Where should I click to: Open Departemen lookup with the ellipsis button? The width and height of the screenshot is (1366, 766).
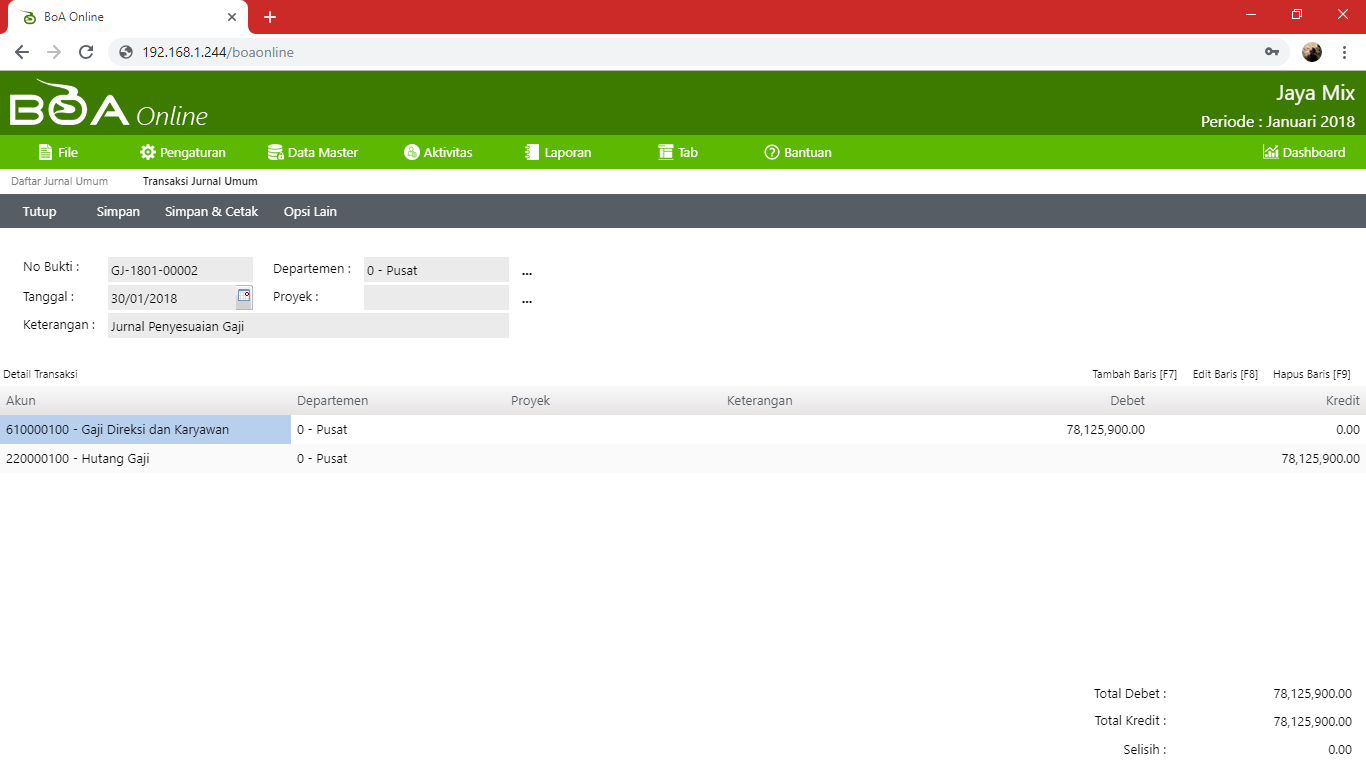(527, 271)
